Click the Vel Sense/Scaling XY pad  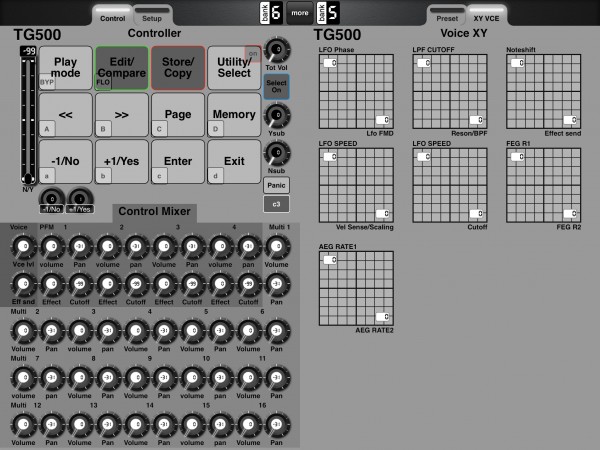pos(356,185)
